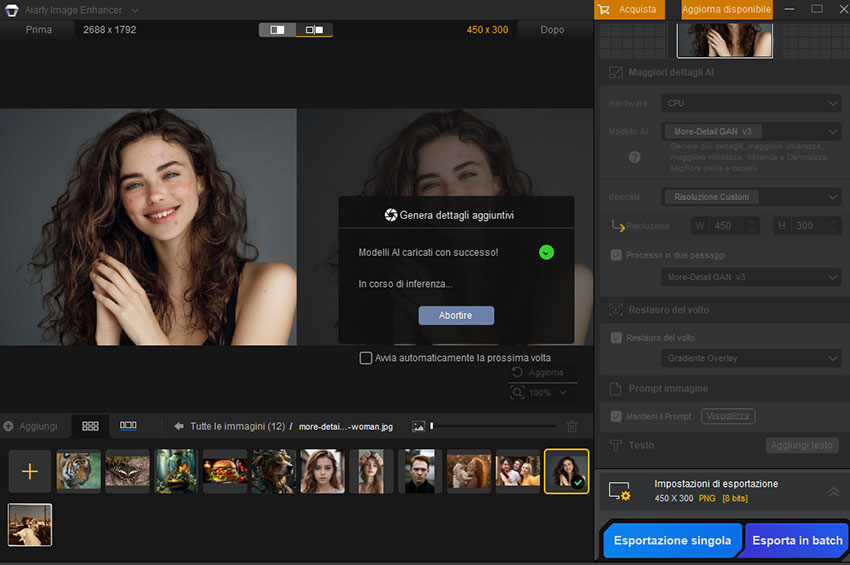This screenshot has width=850, height=565.
Task: Select the vintage photo thumbnail in second row
Action: click(30, 524)
